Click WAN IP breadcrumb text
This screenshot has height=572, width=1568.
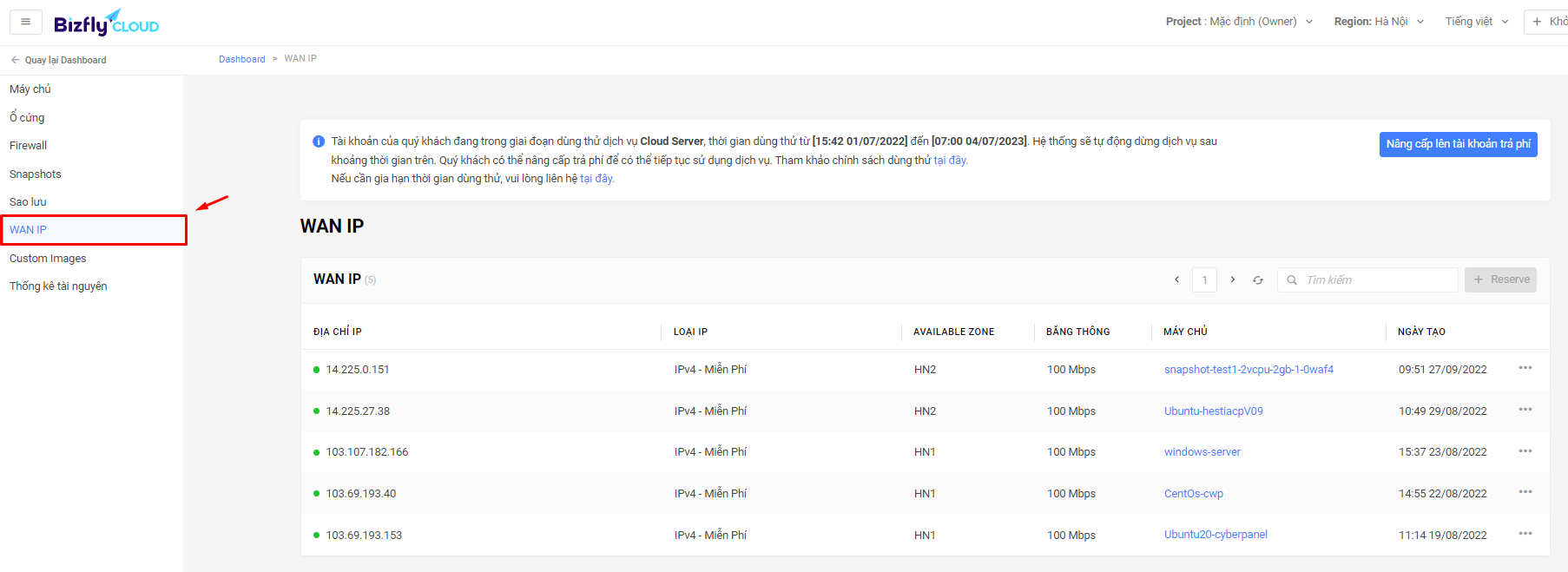(x=300, y=59)
